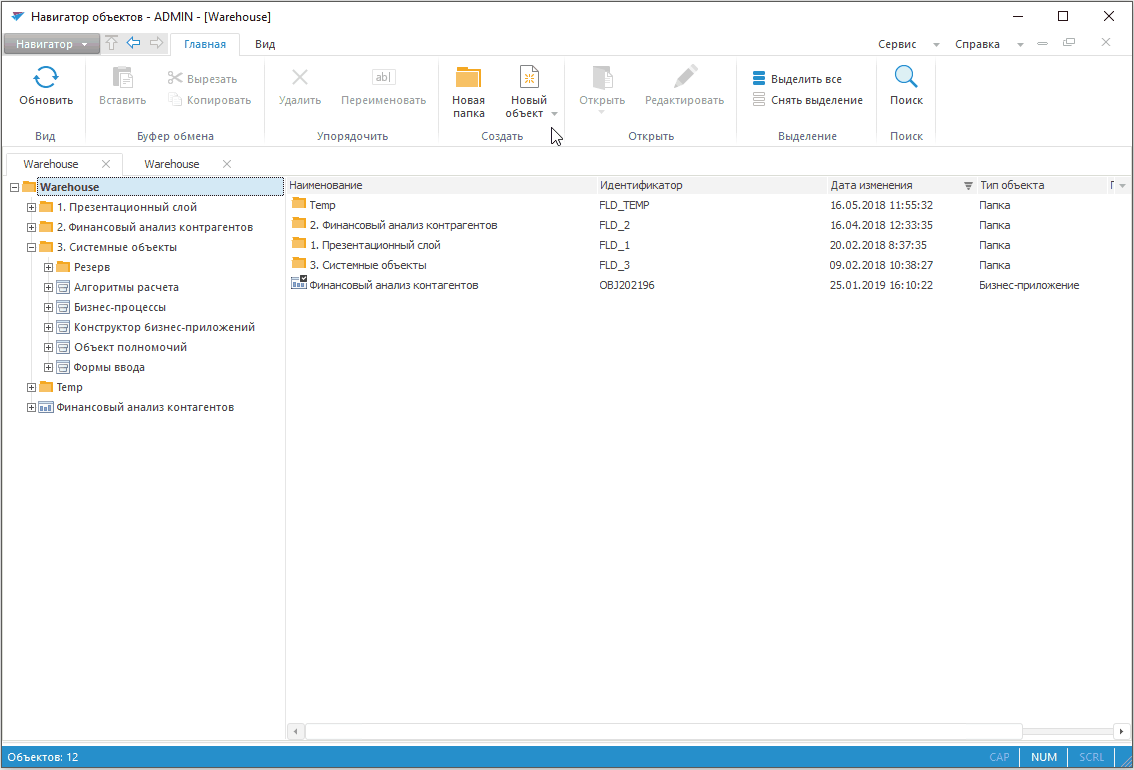
Task: Click Дата изменения column filter icon
Action: [968, 186]
